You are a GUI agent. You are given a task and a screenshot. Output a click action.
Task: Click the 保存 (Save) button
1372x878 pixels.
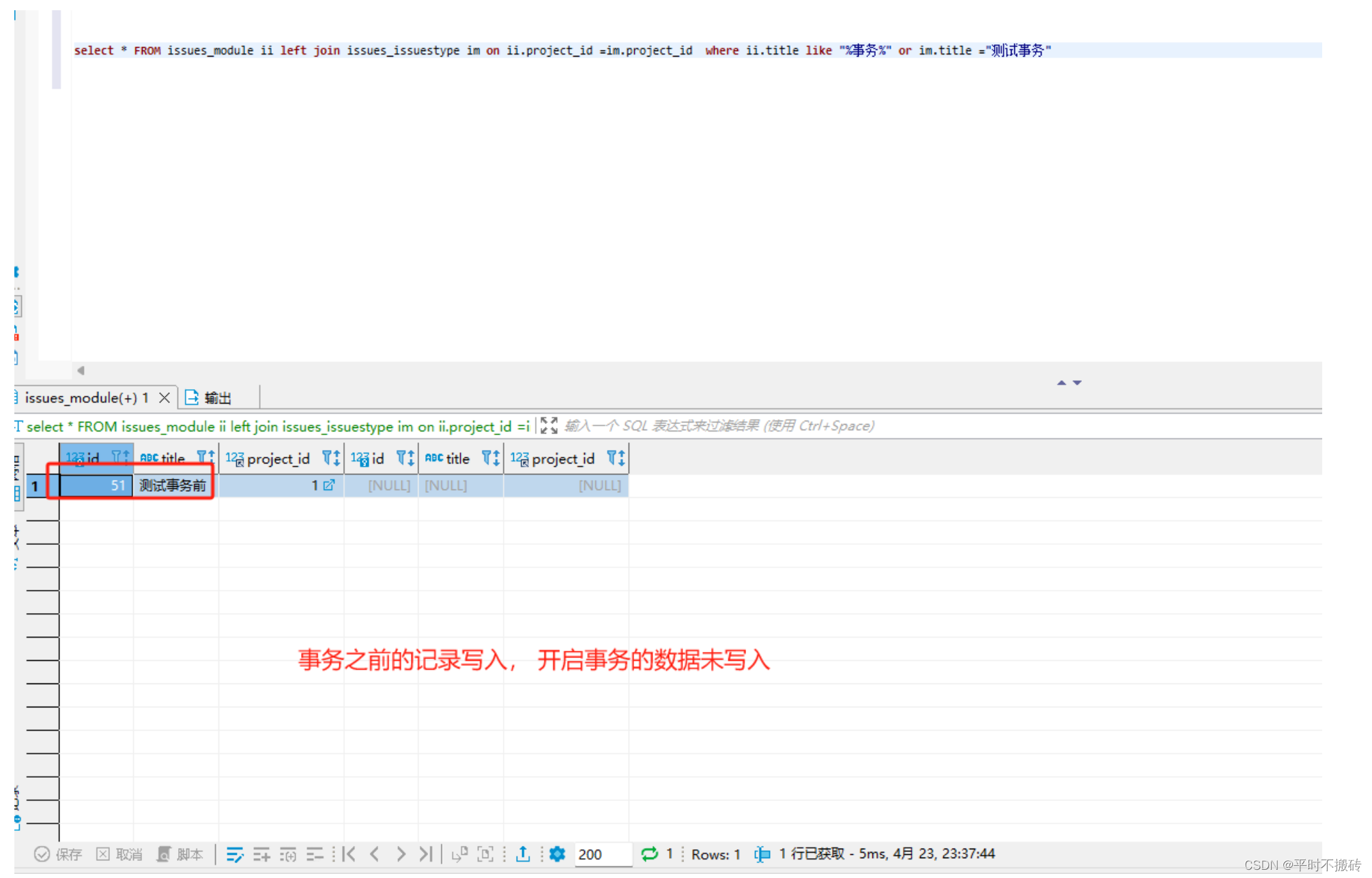(x=58, y=854)
